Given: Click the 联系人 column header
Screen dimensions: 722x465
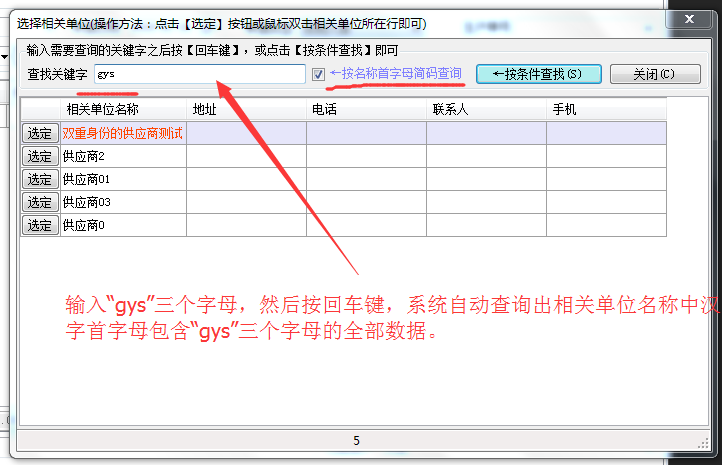Looking at the screenshot, I should pos(486,110).
